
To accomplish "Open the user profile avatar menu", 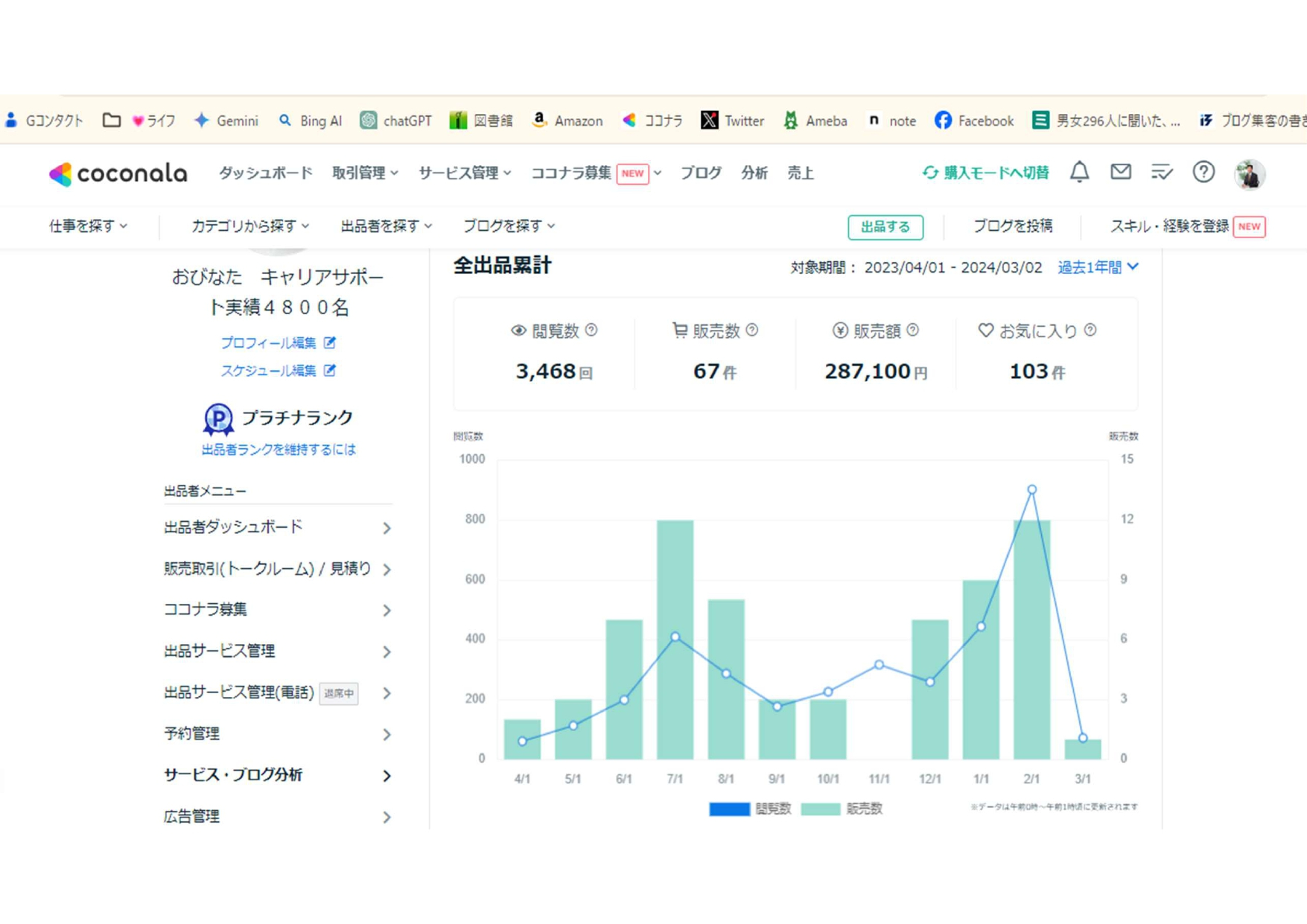I will (x=1249, y=174).
